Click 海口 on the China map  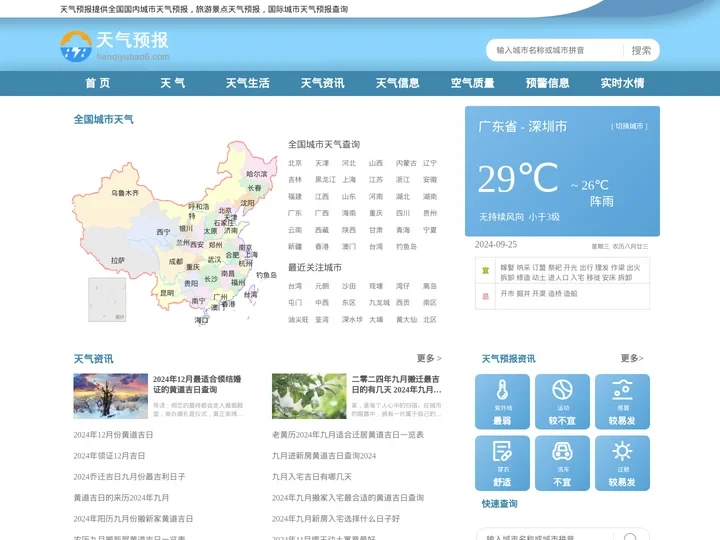[x=201, y=320]
